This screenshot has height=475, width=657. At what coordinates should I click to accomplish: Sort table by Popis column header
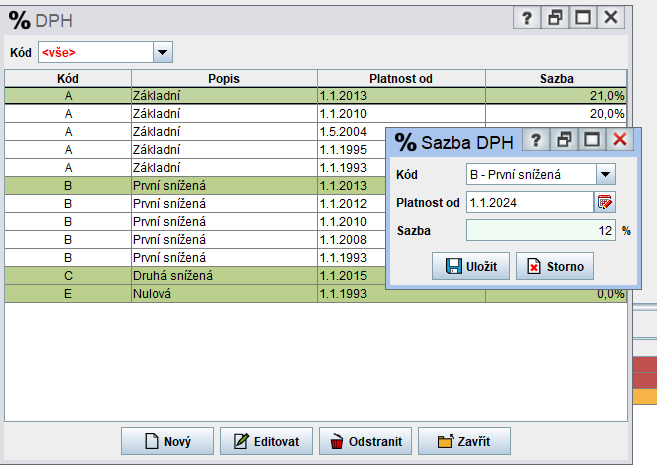(224, 78)
